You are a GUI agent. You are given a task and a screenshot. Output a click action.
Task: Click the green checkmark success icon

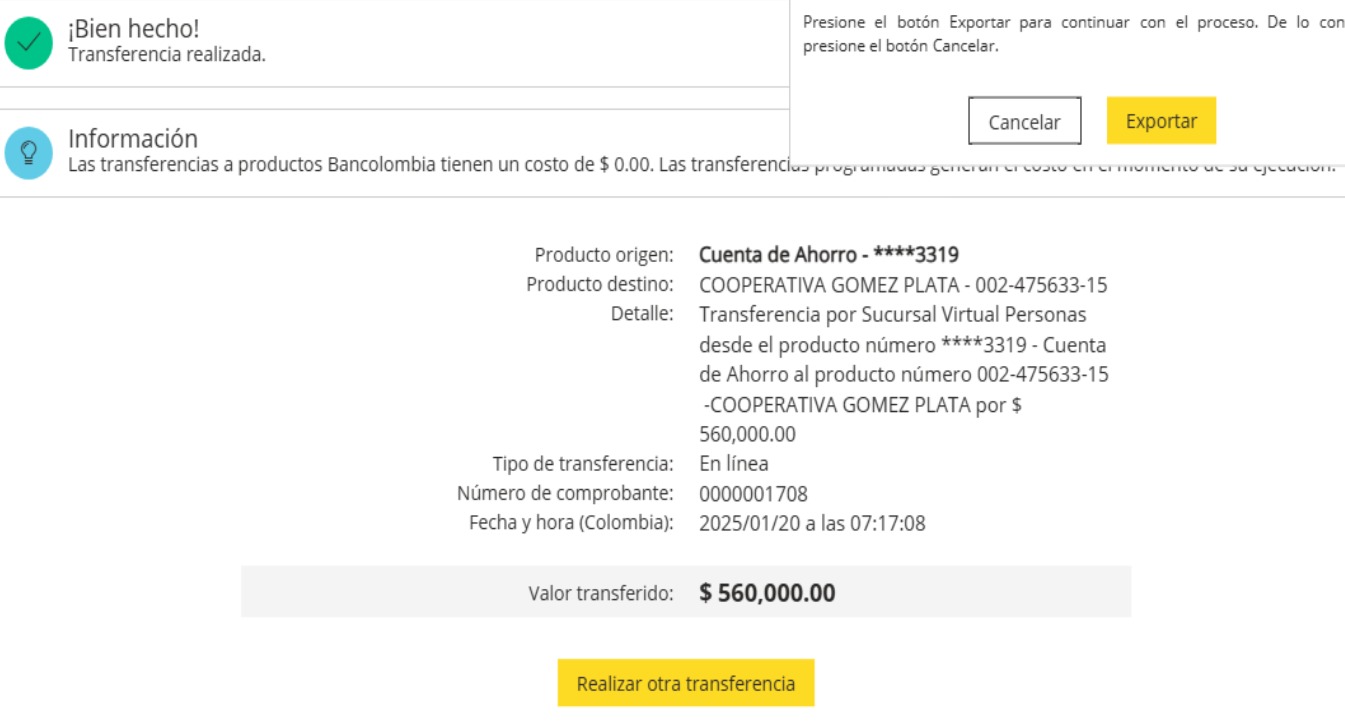[29, 43]
